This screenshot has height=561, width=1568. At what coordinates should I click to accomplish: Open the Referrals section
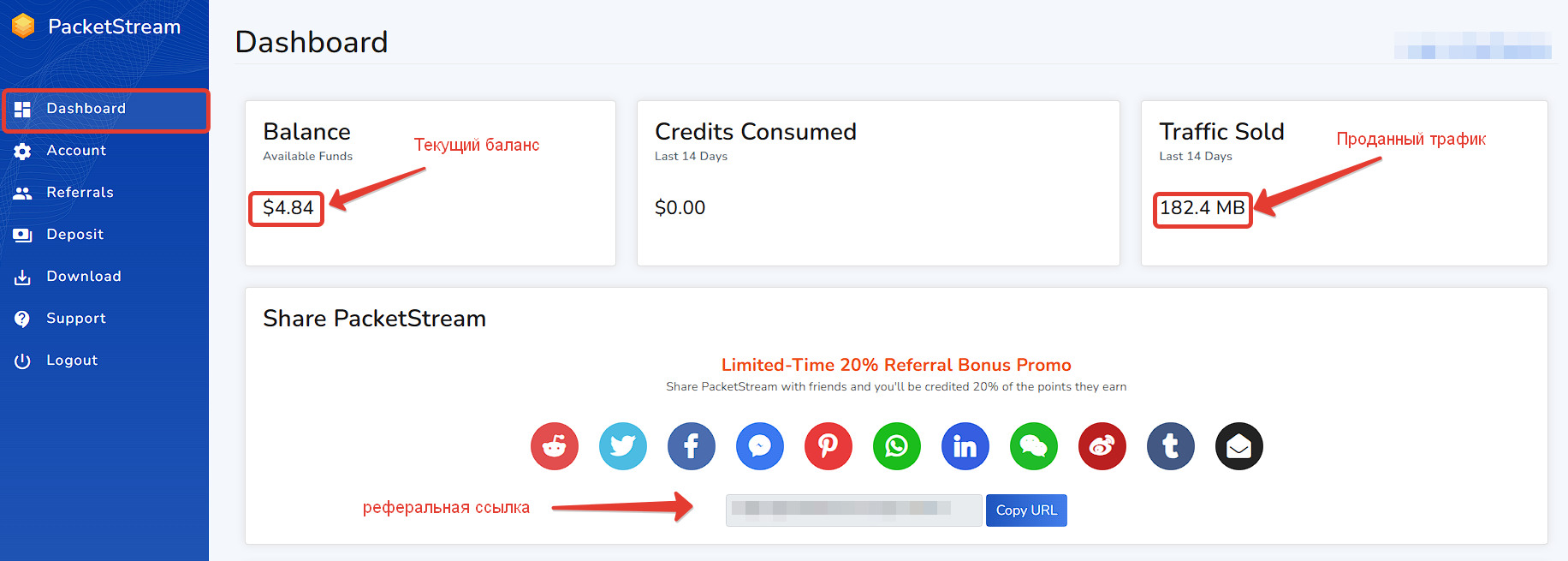coord(80,193)
